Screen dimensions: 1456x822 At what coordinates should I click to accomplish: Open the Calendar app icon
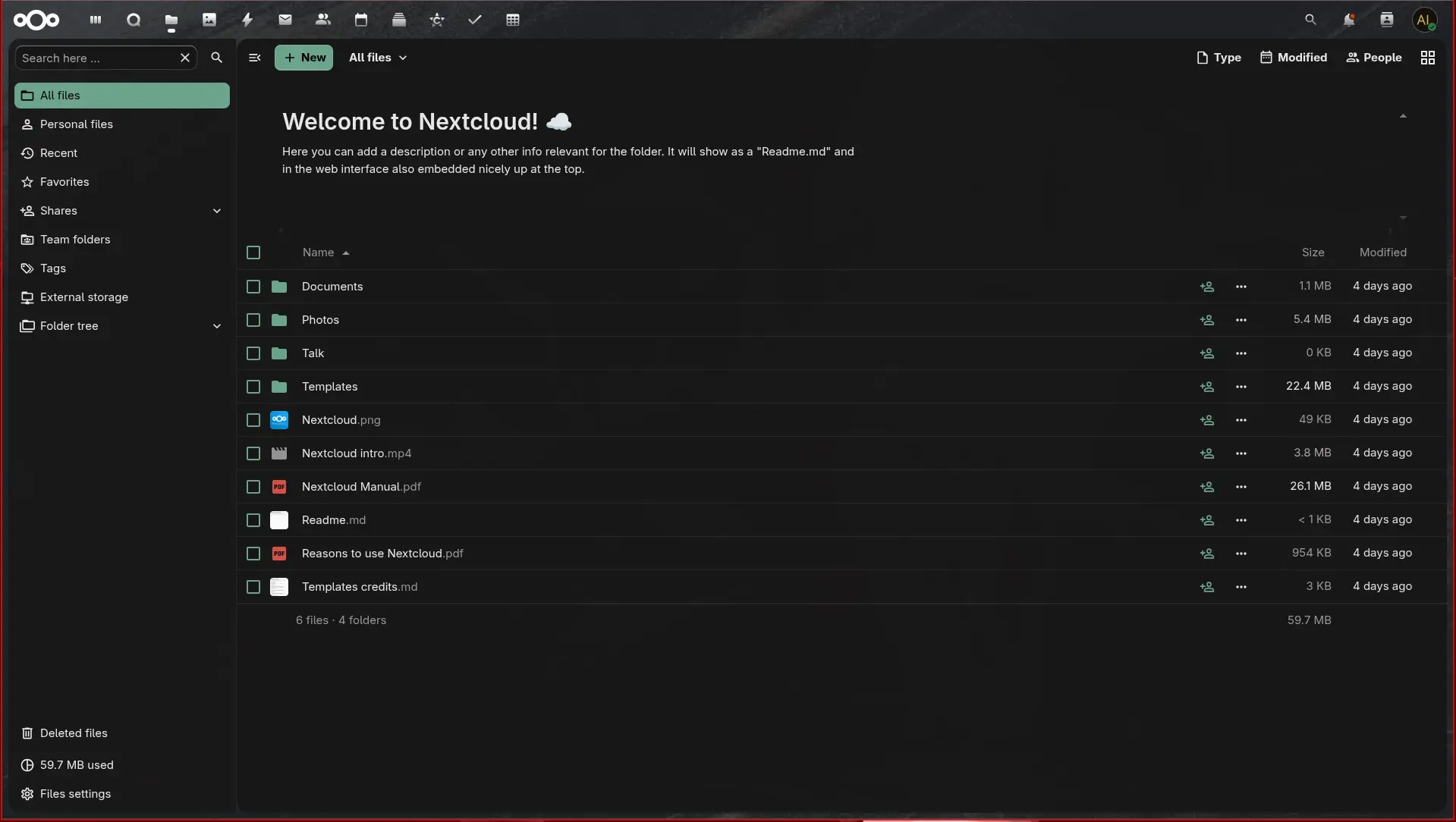(361, 20)
